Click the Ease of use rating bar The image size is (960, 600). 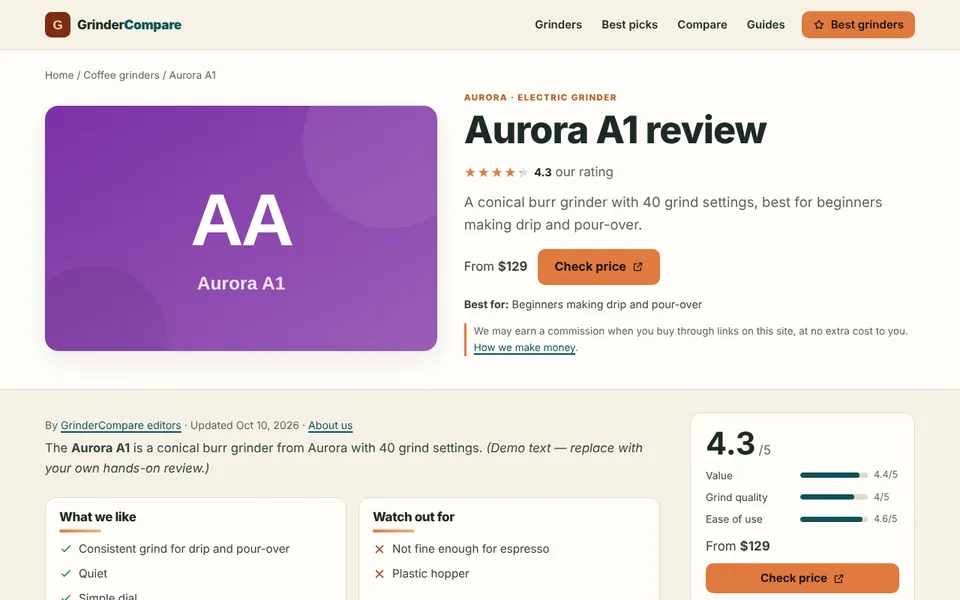[833, 519]
